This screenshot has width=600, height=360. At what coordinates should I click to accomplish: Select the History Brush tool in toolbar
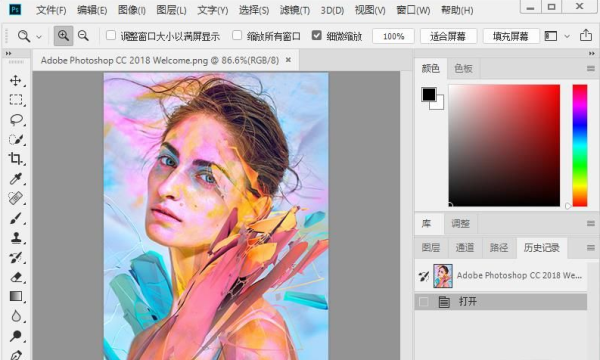pyautogui.click(x=16, y=257)
